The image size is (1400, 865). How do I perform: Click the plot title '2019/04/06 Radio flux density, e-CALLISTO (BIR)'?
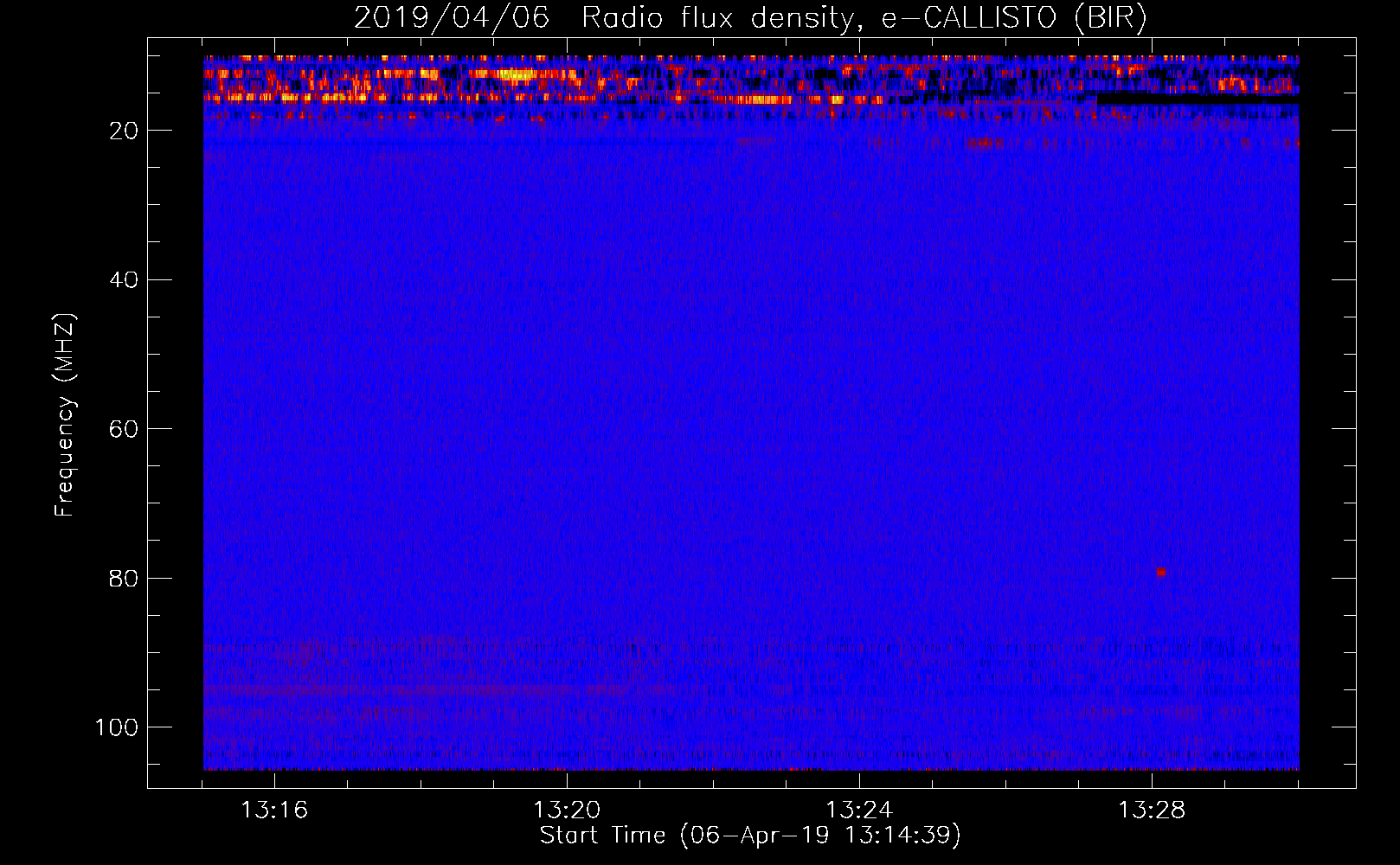[750, 18]
